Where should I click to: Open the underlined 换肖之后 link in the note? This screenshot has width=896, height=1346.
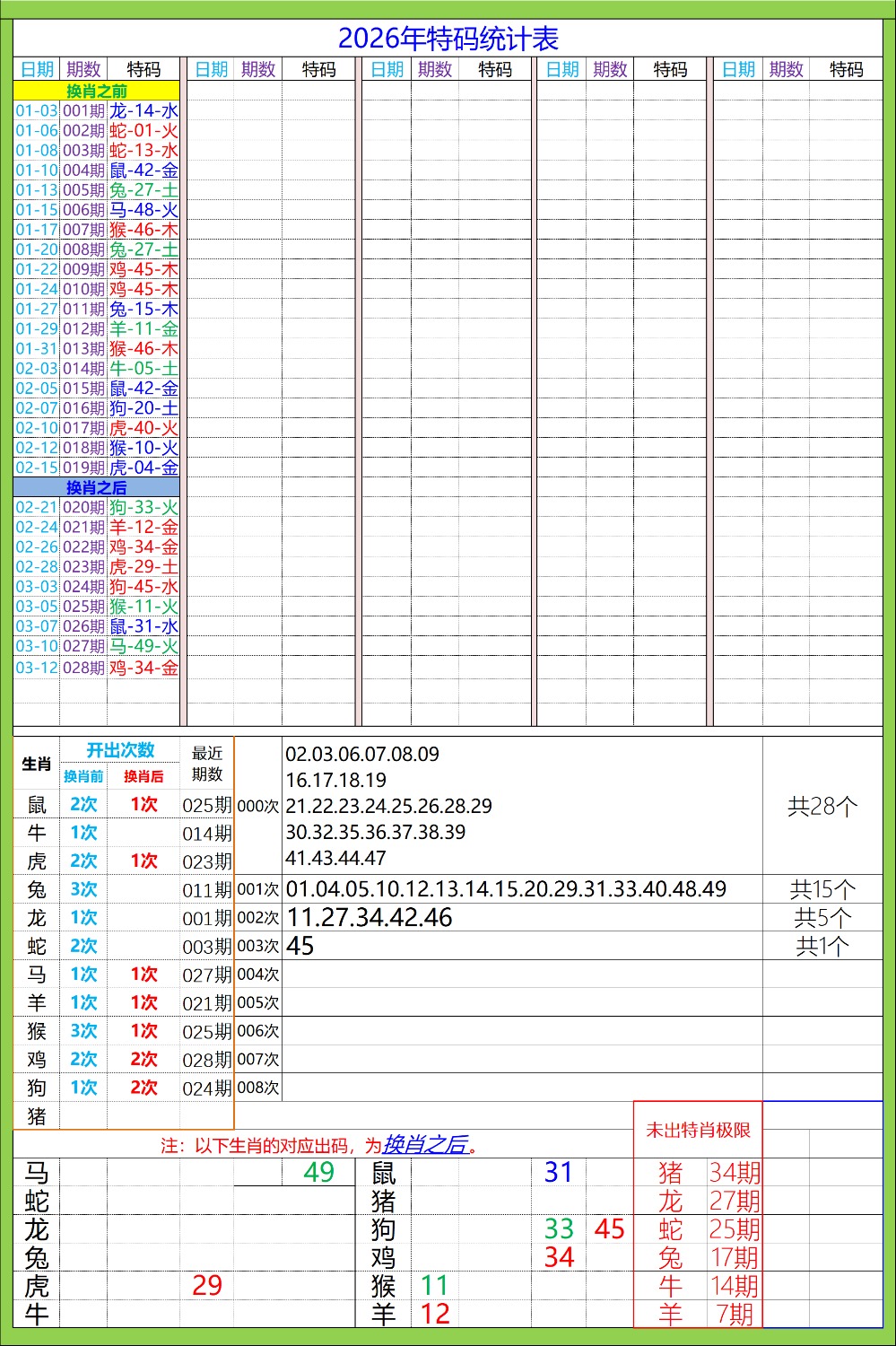pyautogui.click(x=425, y=1144)
